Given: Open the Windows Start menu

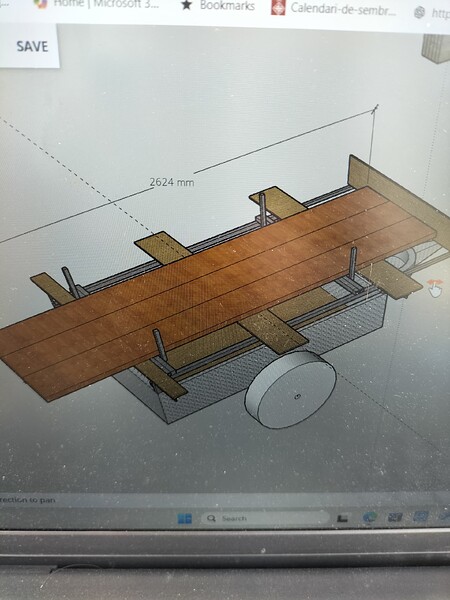Looking at the screenshot, I should (185, 518).
